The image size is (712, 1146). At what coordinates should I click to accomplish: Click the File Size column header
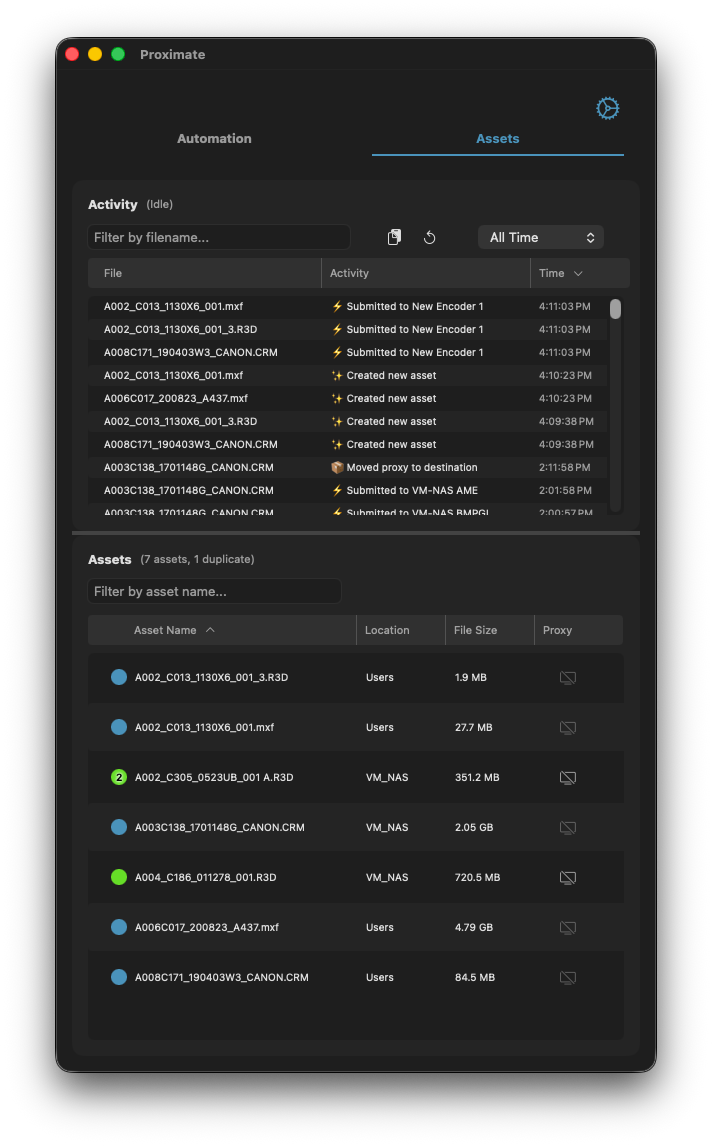[x=478, y=630]
